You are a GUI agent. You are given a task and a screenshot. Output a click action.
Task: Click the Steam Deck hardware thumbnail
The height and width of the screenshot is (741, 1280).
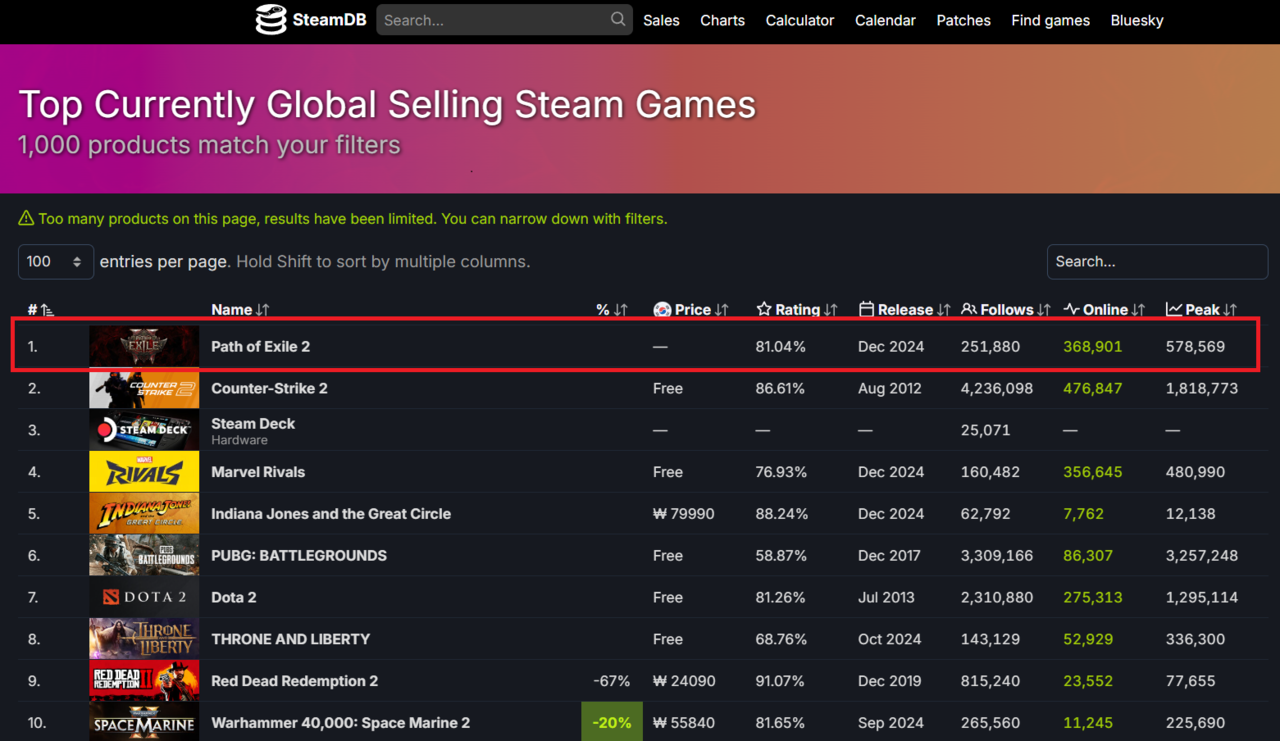tap(144, 430)
